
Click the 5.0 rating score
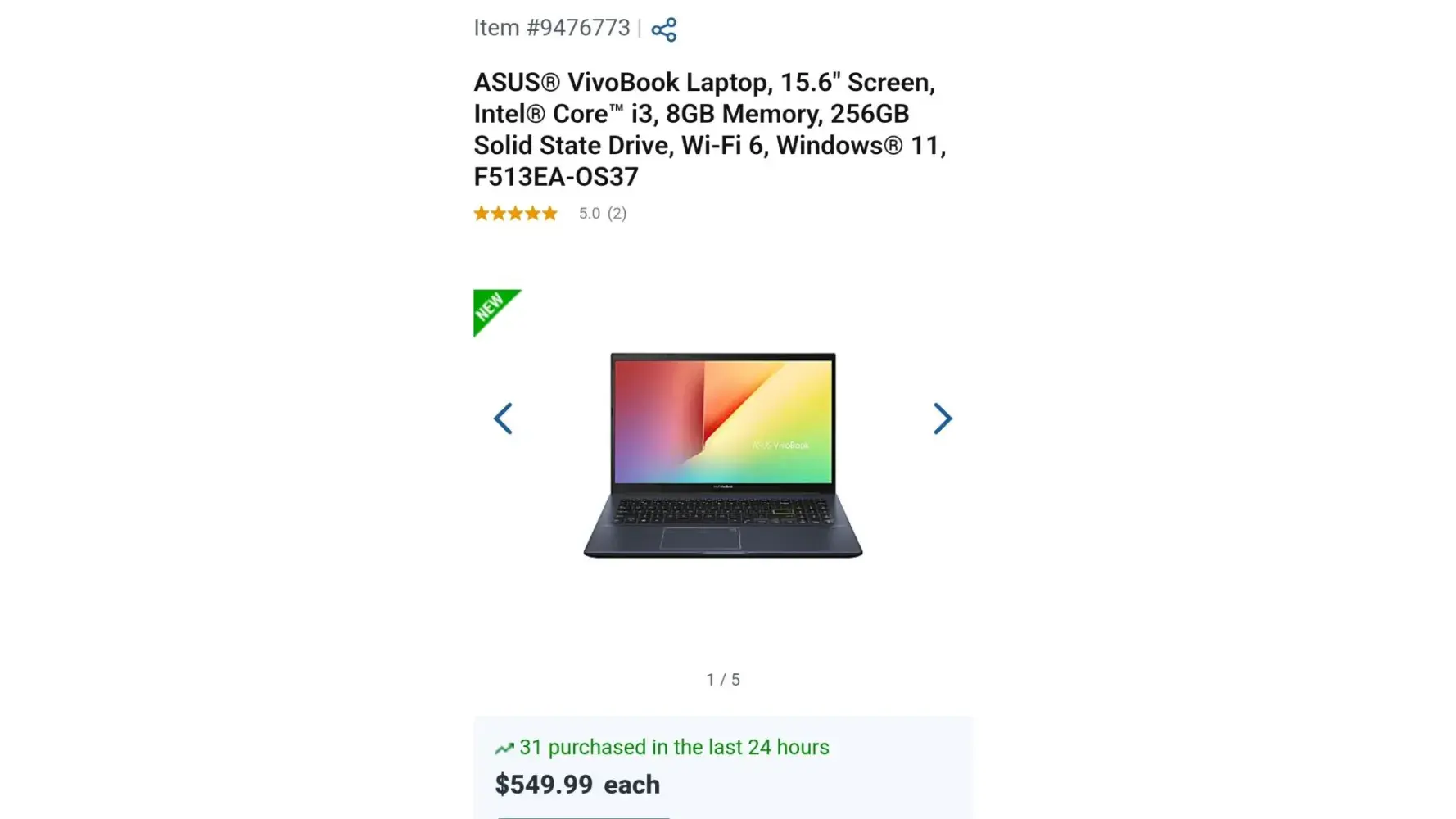590,214
